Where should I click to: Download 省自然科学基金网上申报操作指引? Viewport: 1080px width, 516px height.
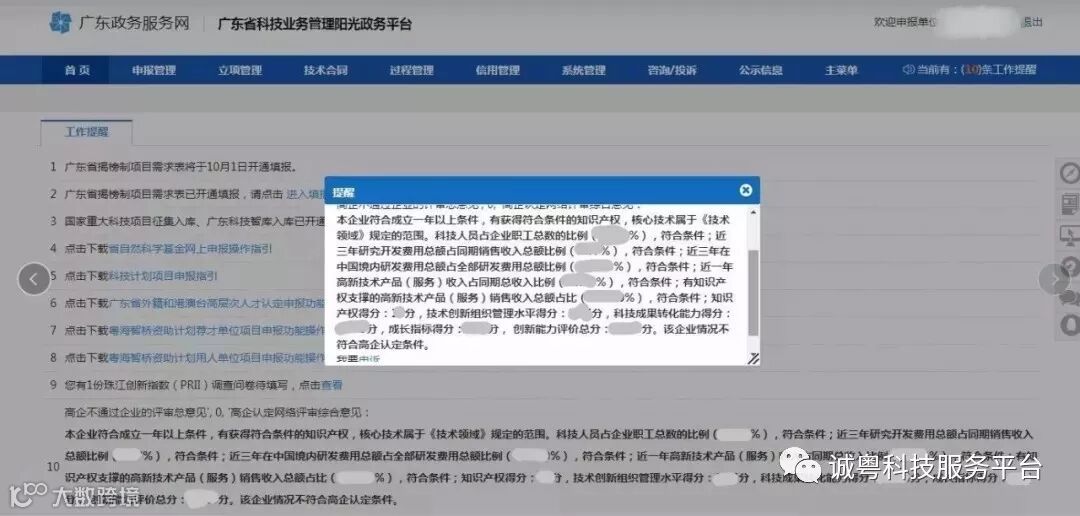[190, 249]
